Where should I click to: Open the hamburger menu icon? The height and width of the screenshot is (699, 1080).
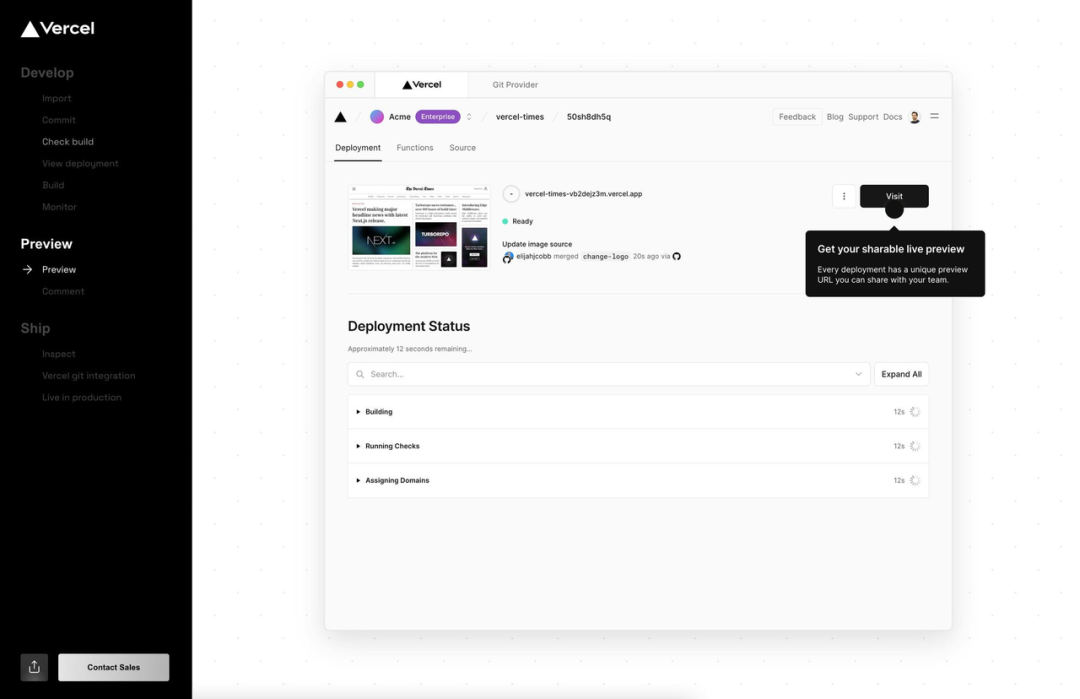point(935,116)
